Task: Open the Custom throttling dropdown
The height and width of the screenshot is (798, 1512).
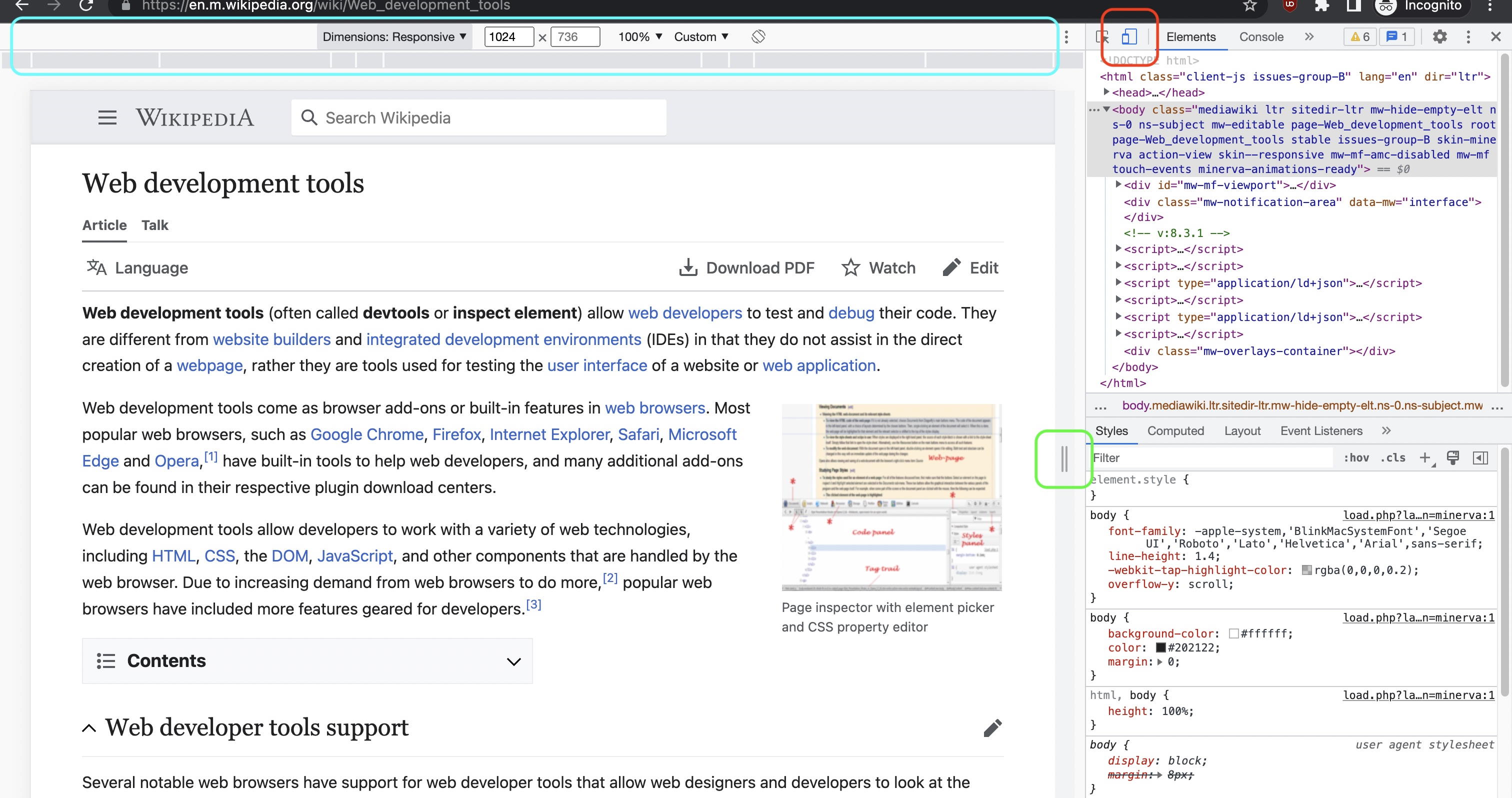Action: pyautogui.click(x=701, y=36)
